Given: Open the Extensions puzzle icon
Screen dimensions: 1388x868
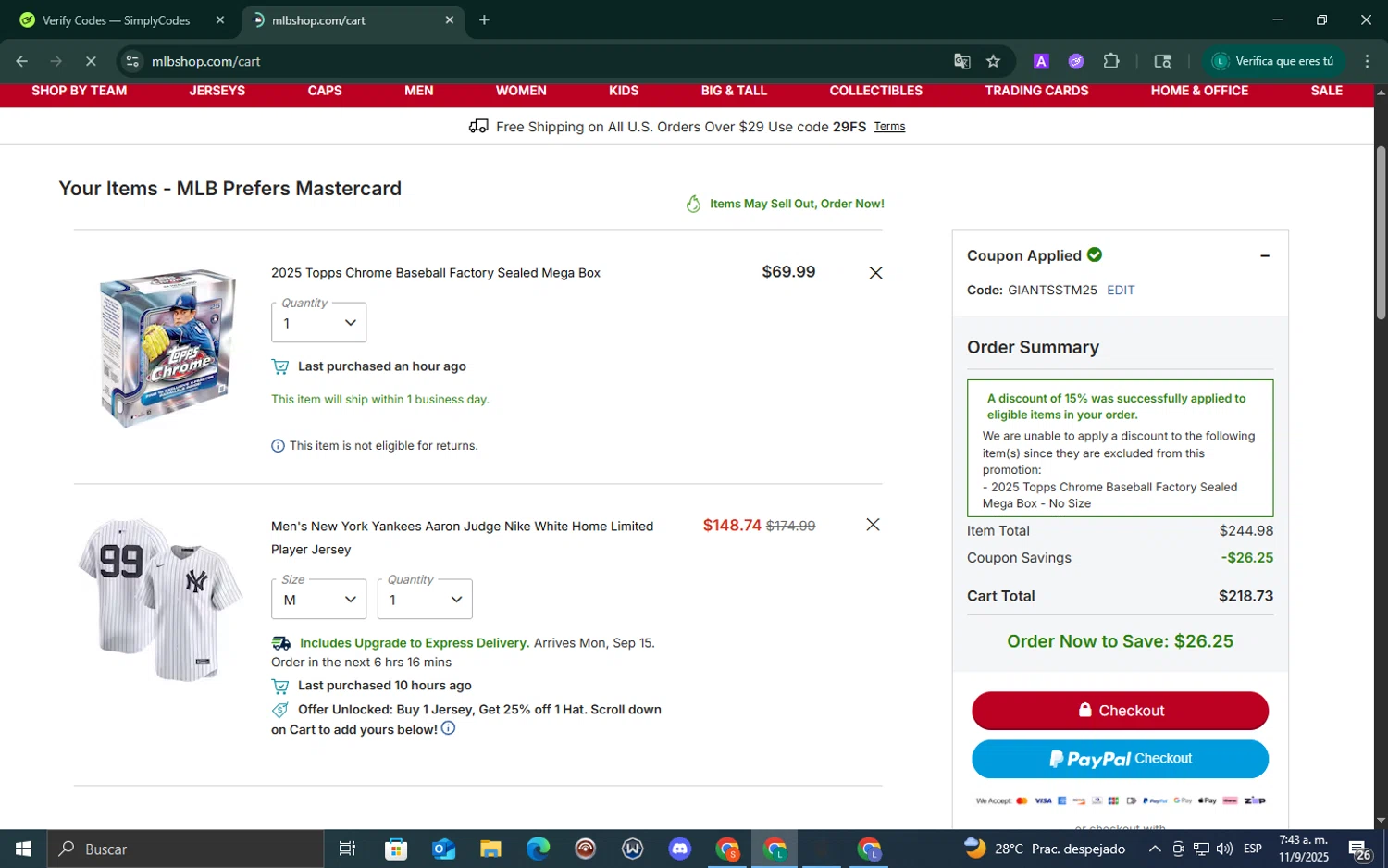Looking at the screenshot, I should pos(1111,61).
